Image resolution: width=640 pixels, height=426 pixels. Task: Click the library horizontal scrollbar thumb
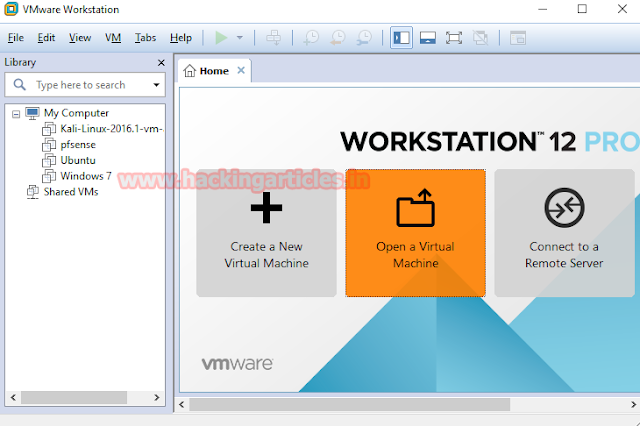pos(74,397)
